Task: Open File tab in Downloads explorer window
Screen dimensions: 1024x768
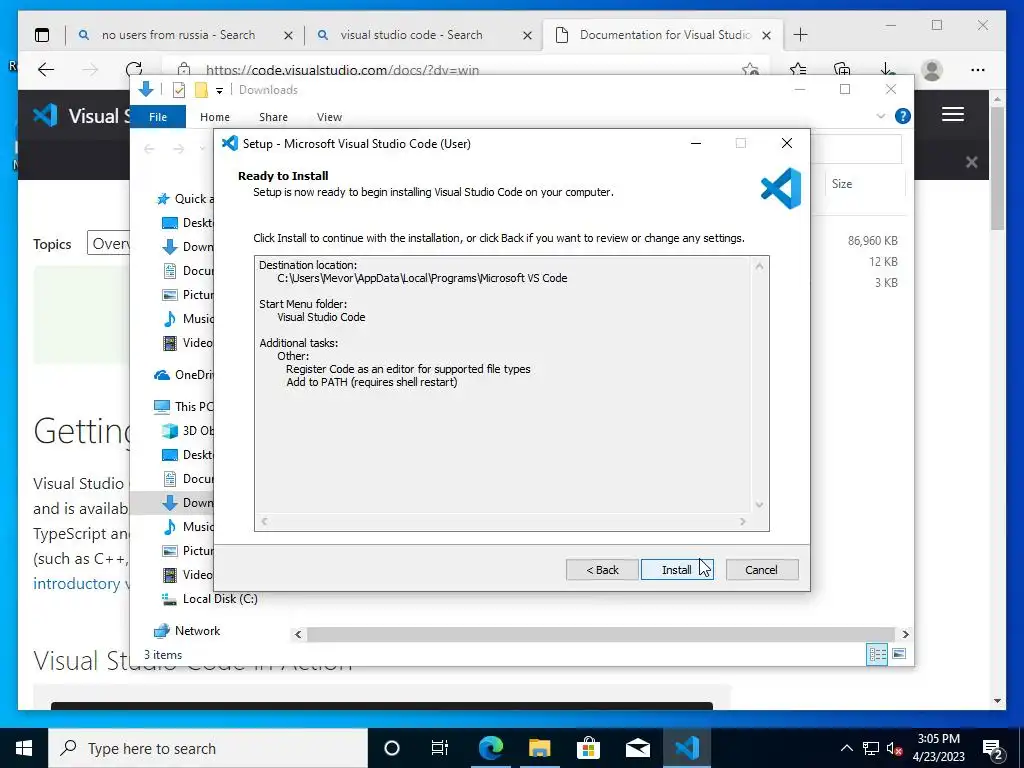Action: [158, 117]
